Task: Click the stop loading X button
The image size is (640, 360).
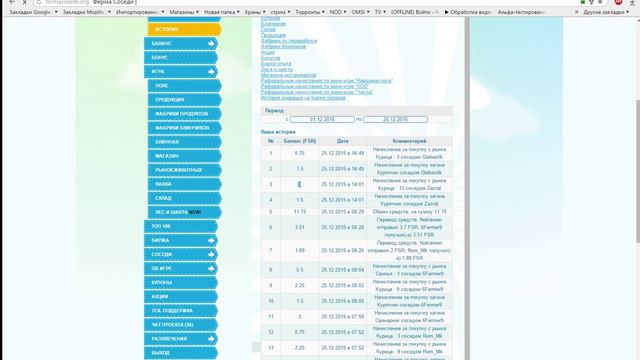Action: [24, 2]
